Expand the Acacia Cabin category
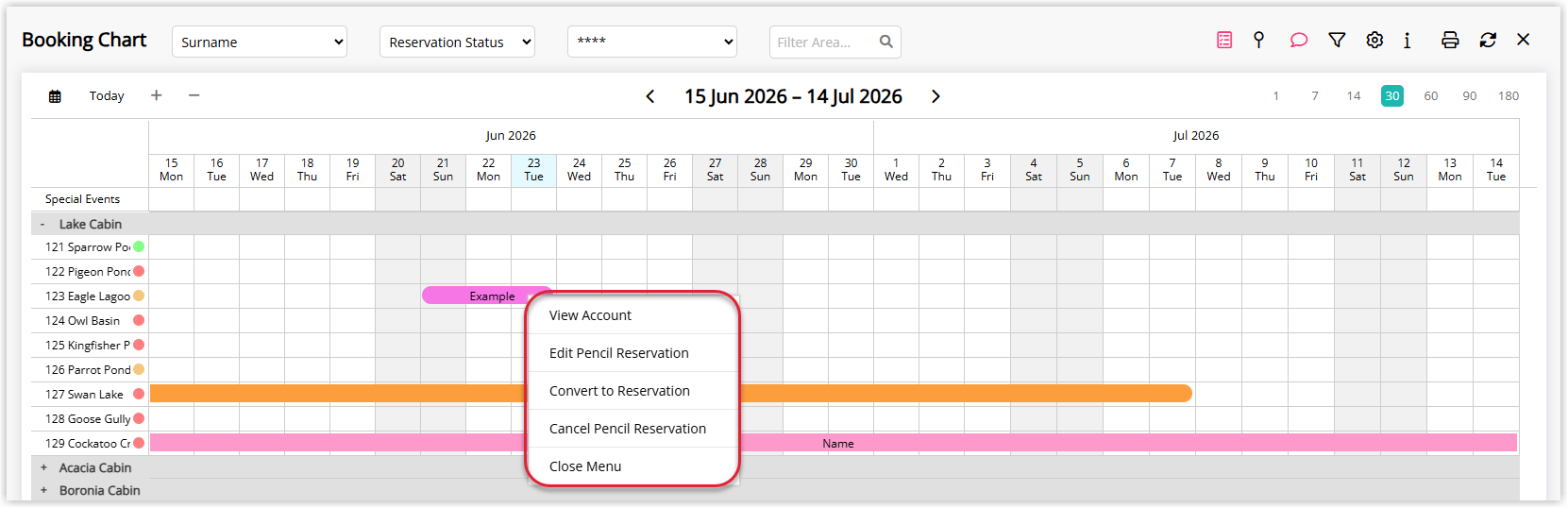 coord(43,467)
